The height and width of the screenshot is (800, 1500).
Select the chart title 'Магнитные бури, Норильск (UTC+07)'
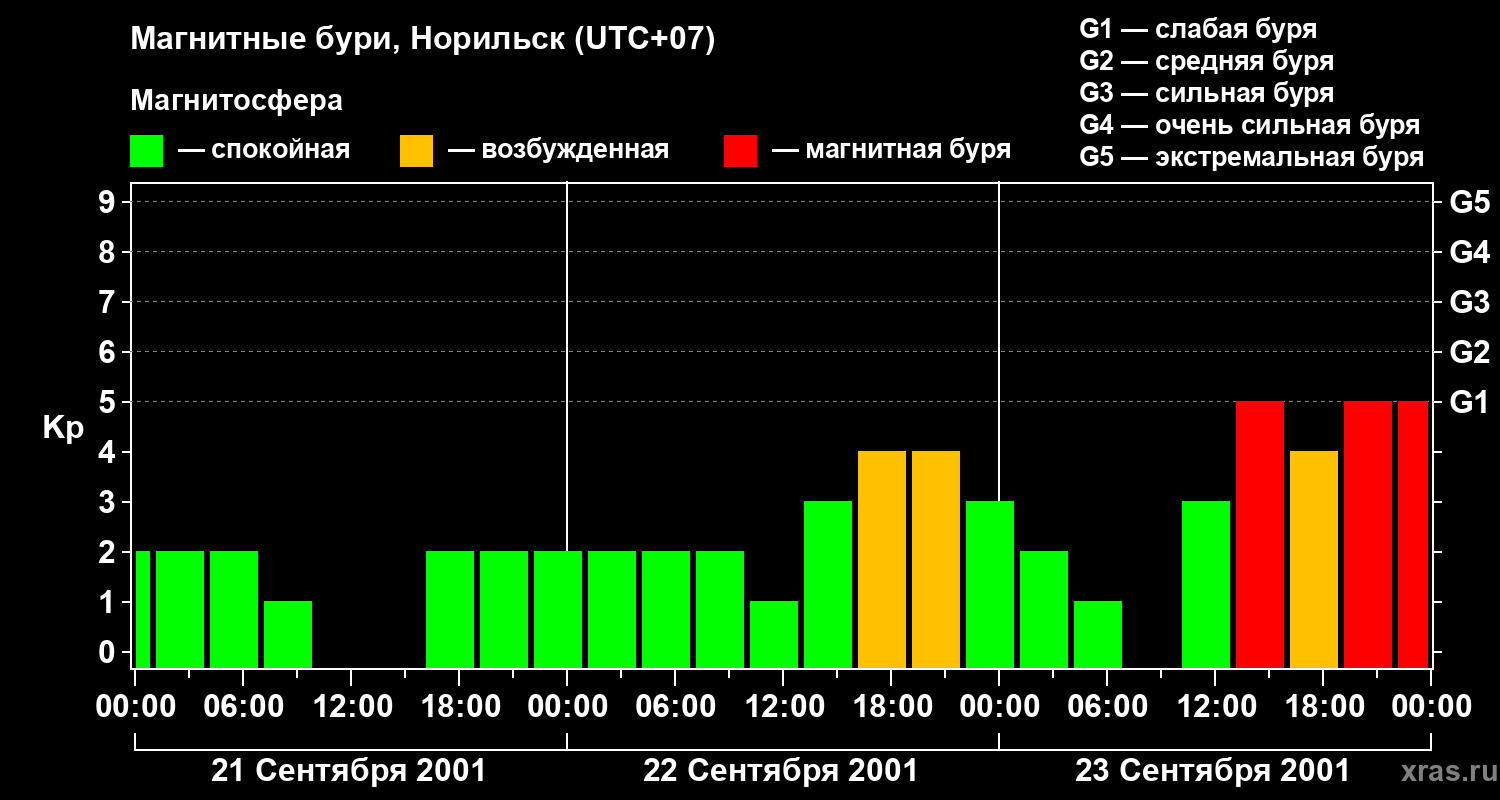[423, 40]
